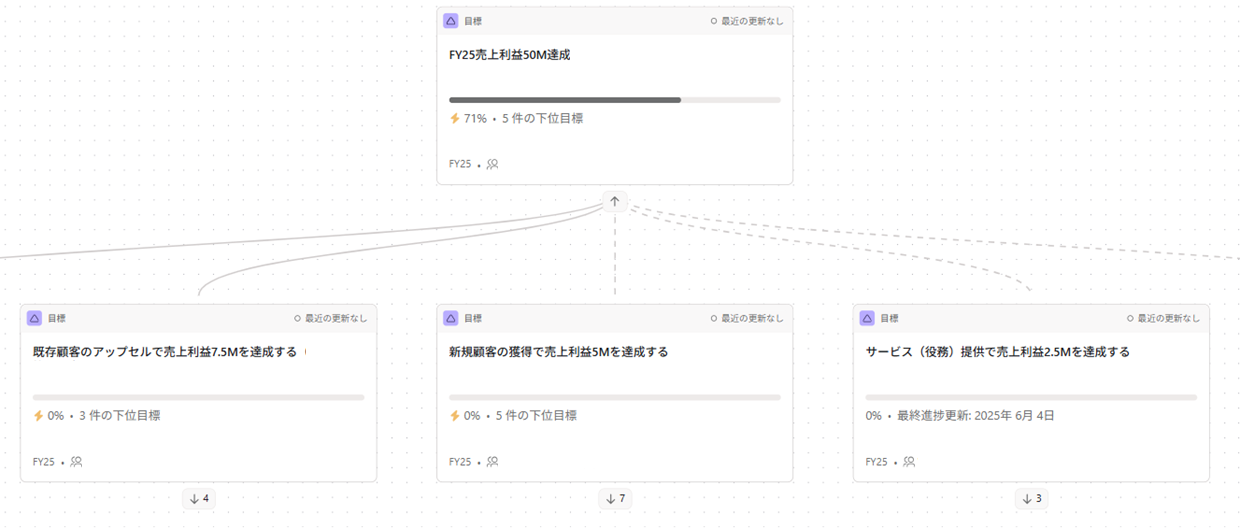This screenshot has width=1240, height=529.
Task: Collapse sub-goals under FY25売上利益50M達成 with up arrow
Action: pos(615,201)
